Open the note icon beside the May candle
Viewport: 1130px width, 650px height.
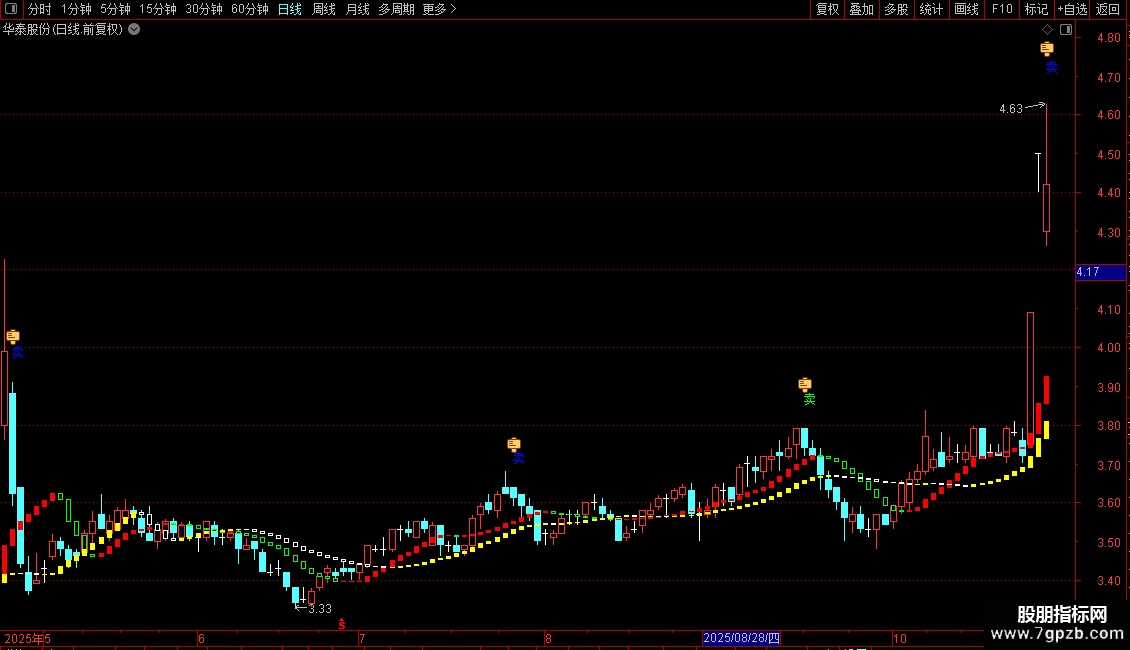(13, 336)
